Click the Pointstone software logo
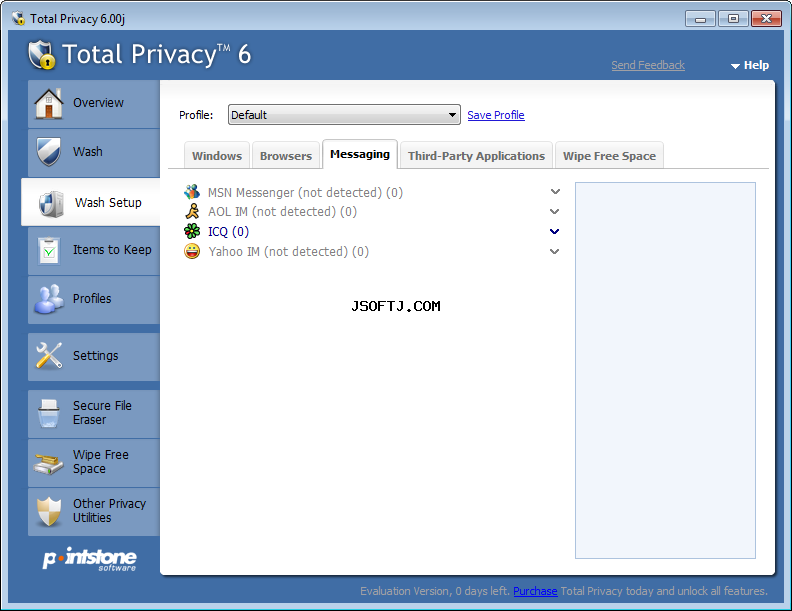This screenshot has width=792, height=611. click(89, 559)
